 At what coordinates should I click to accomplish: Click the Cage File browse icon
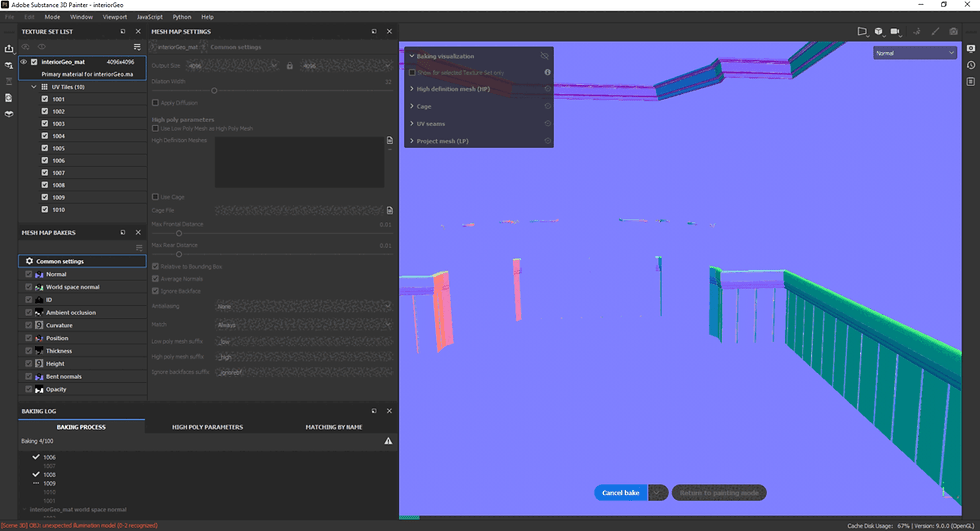(x=390, y=211)
